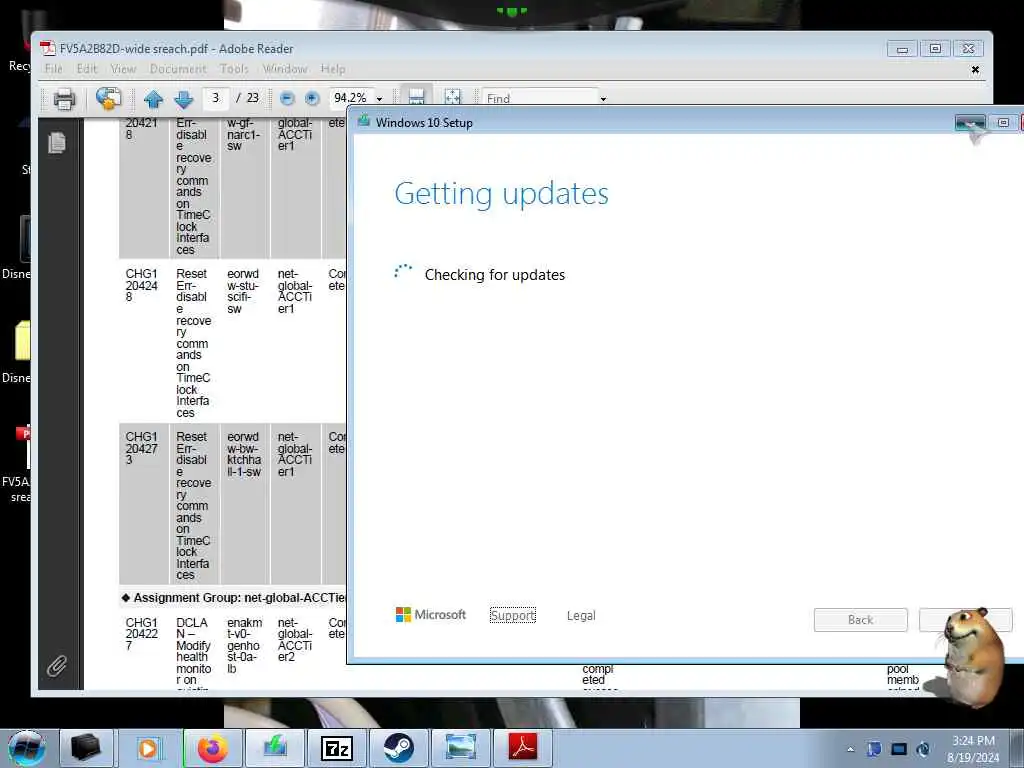Click the network icon in system tray

click(x=874, y=749)
